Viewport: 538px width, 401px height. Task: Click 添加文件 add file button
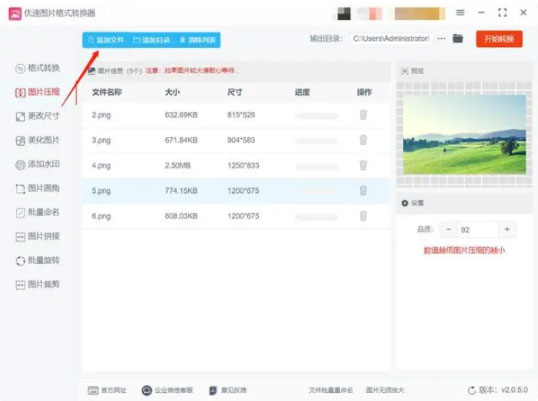106,40
